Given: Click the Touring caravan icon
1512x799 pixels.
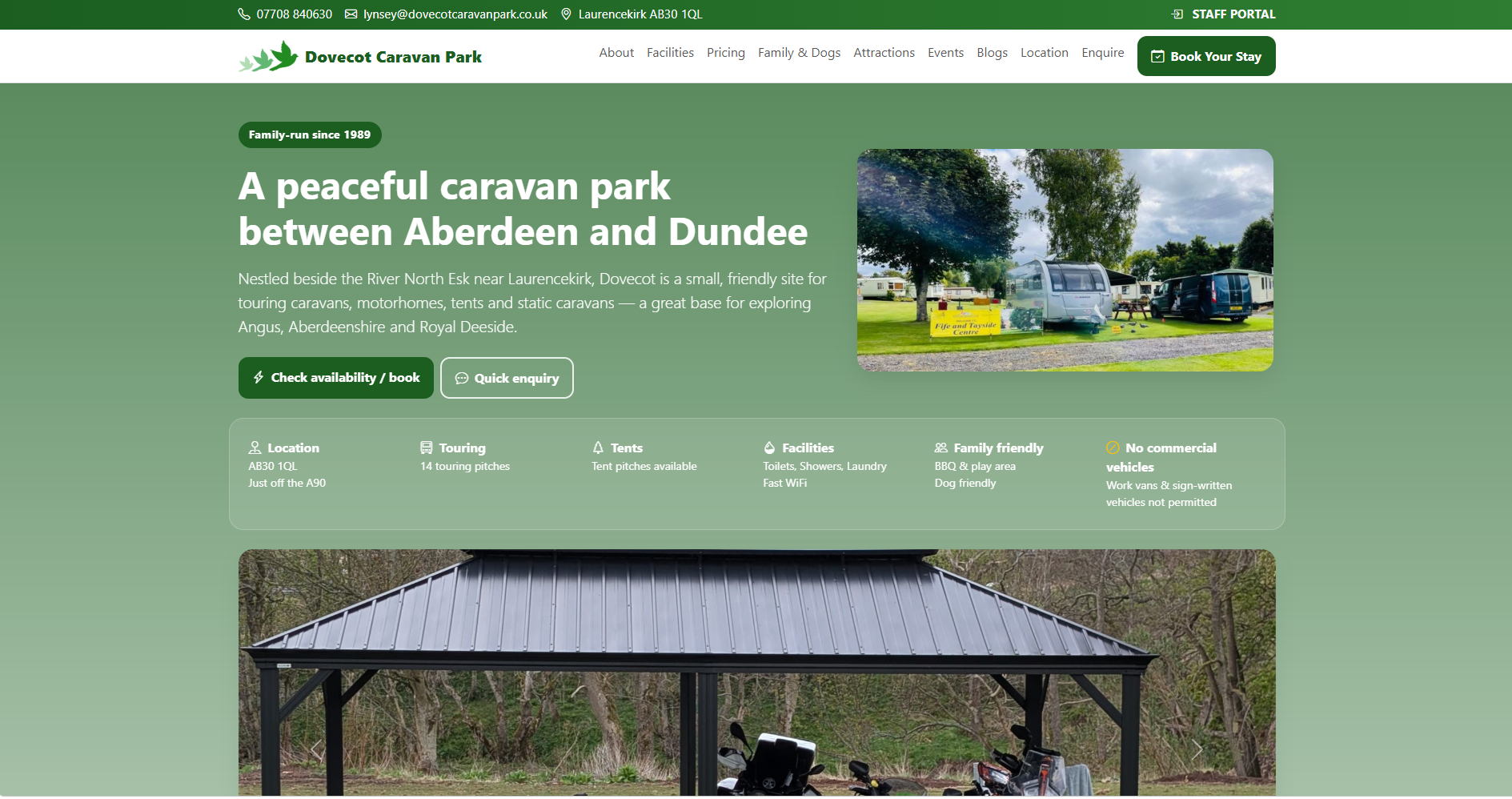Looking at the screenshot, I should pyautogui.click(x=427, y=448).
